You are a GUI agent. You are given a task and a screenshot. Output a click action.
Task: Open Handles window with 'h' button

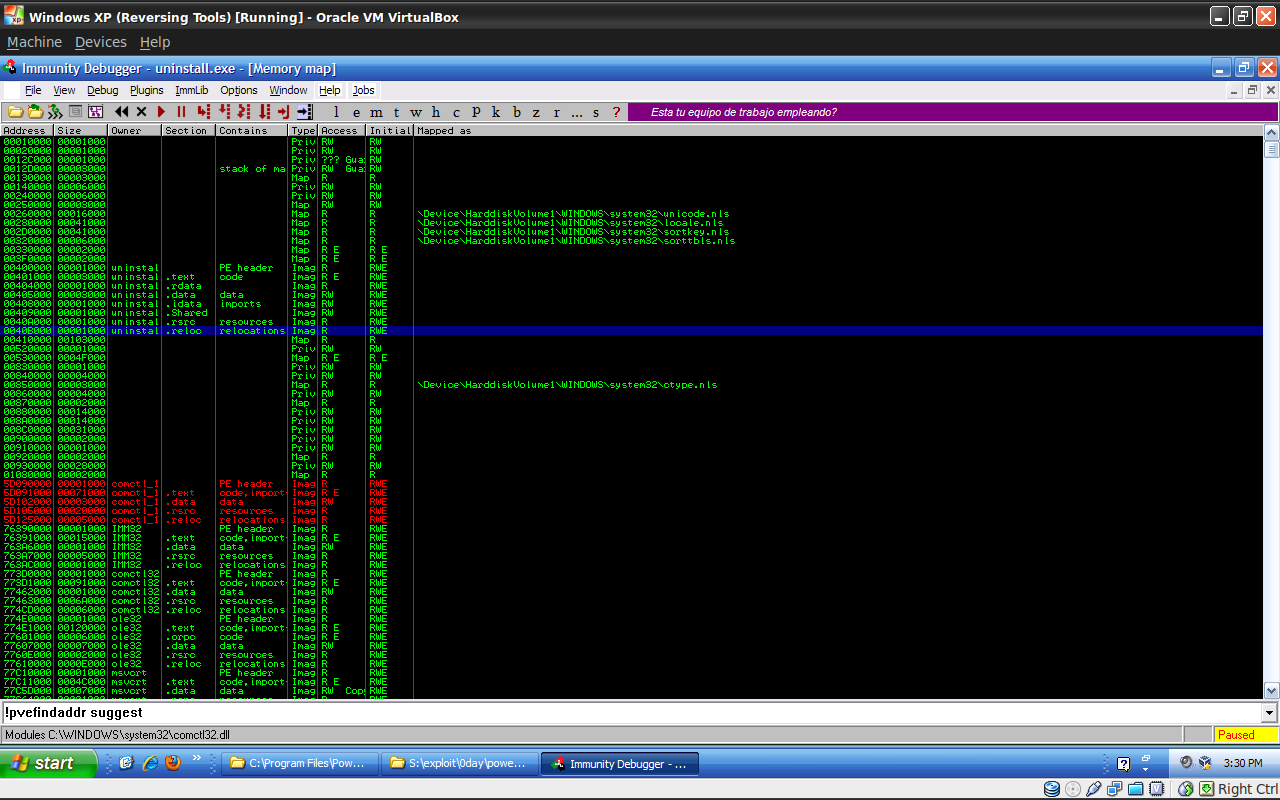click(x=436, y=112)
